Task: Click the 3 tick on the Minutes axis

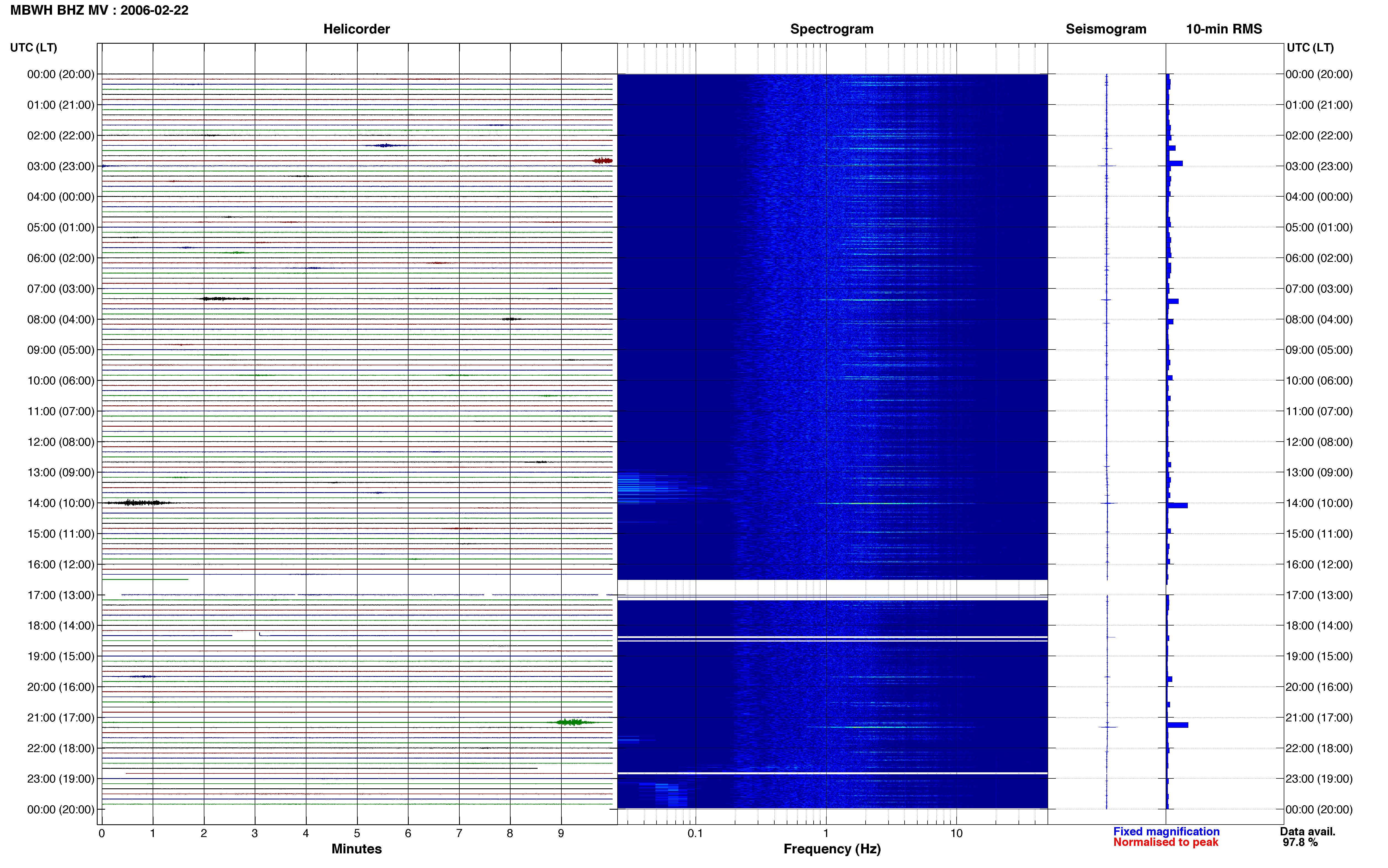Action: click(255, 833)
